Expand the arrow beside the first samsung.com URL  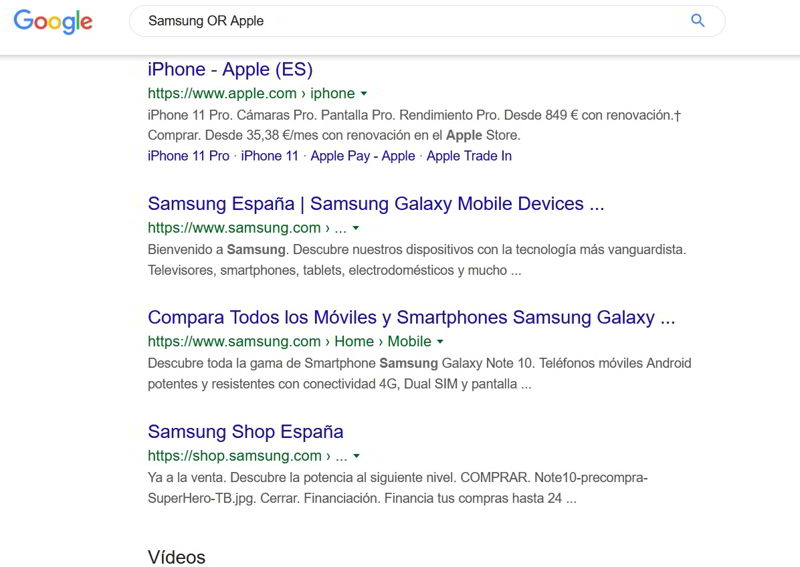click(x=355, y=228)
